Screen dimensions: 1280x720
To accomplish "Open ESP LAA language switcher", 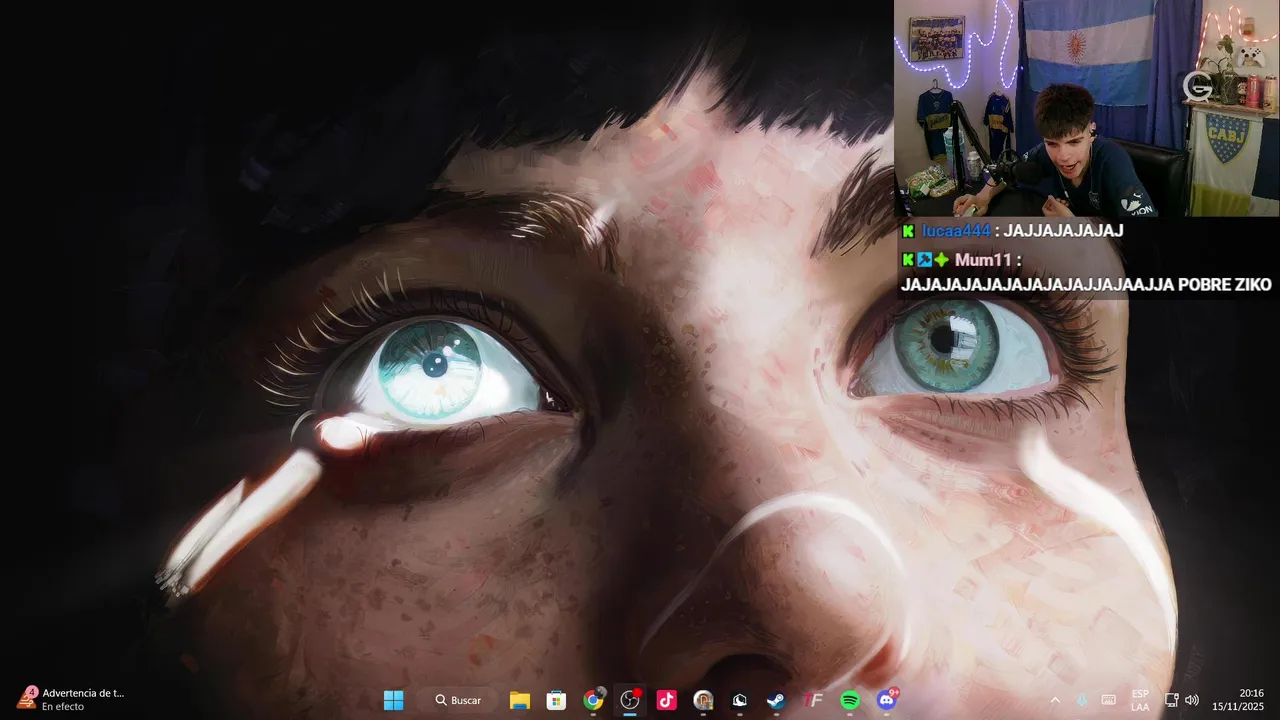I will tap(1140, 700).
